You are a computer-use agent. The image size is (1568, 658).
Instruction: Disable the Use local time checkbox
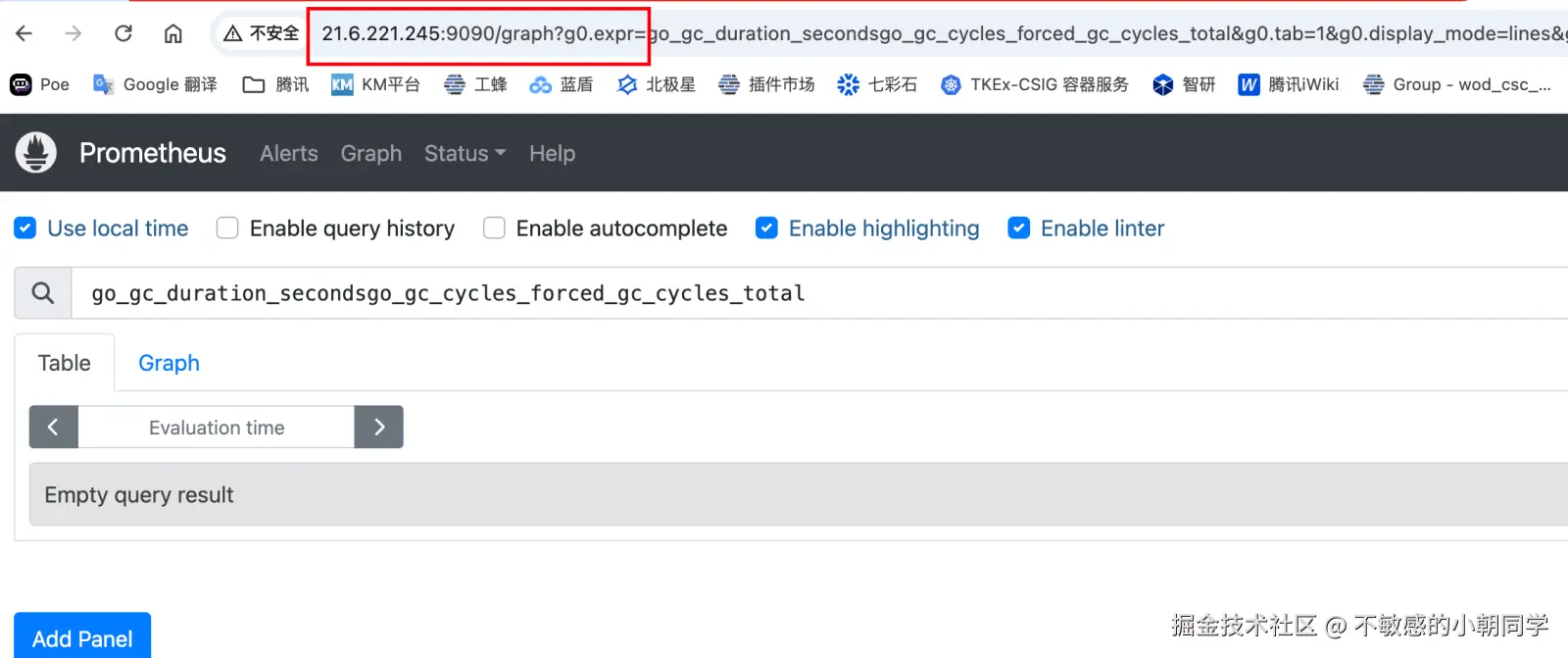click(x=25, y=228)
